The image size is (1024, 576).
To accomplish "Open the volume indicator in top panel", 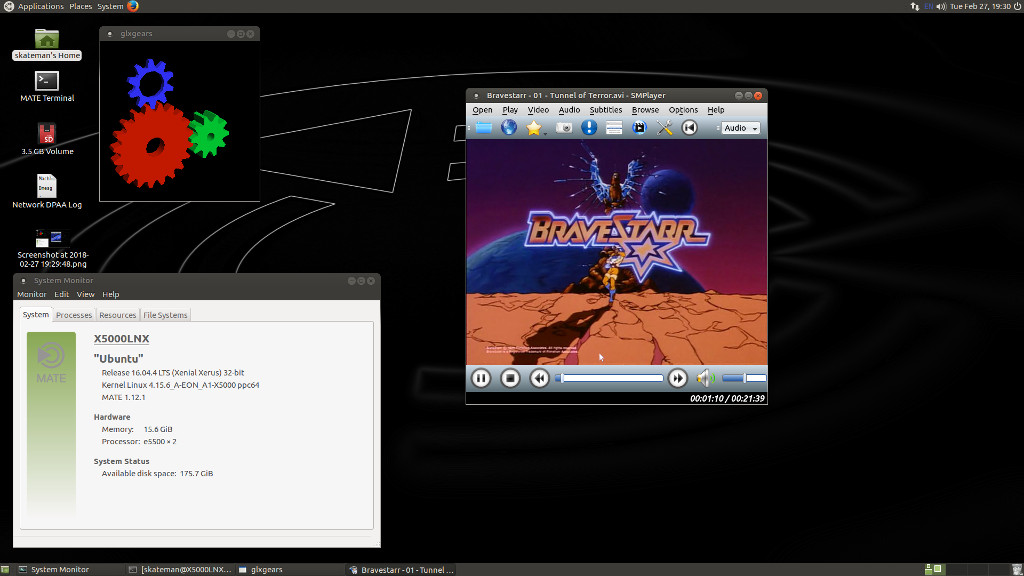I will coord(941,6).
